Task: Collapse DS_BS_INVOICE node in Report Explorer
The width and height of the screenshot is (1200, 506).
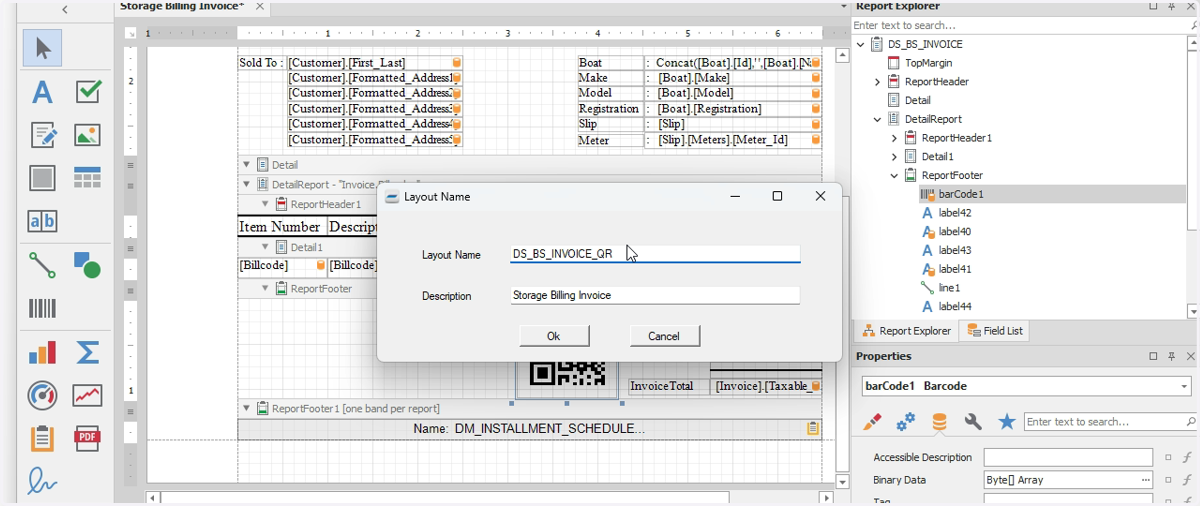Action: [x=861, y=44]
